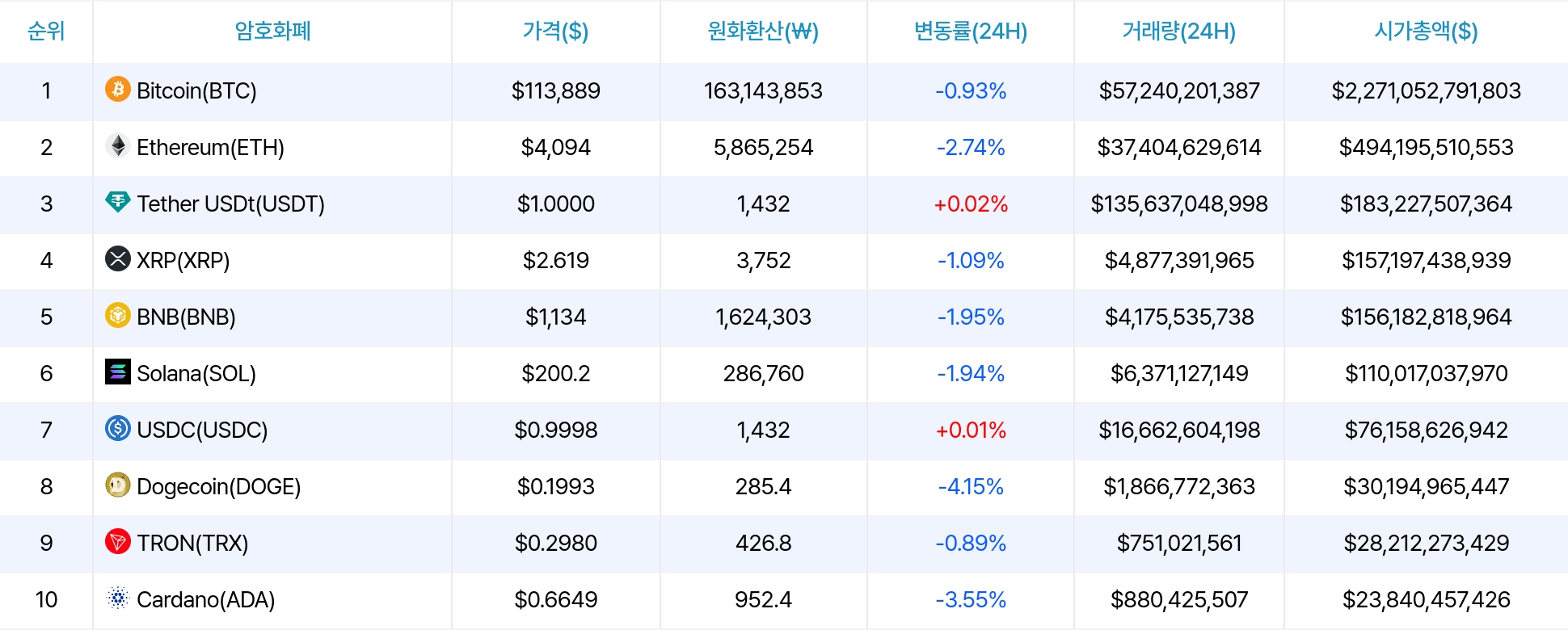Click the Cardano dotted logo icon

coord(118,598)
